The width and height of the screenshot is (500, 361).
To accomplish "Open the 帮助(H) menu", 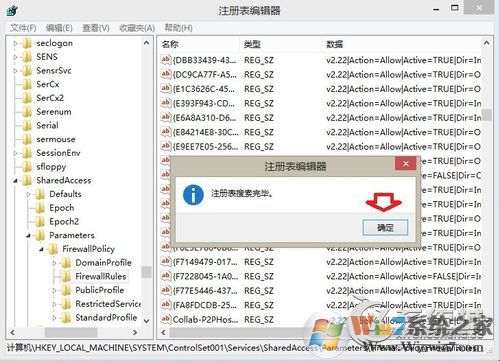I will [x=178, y=28].
